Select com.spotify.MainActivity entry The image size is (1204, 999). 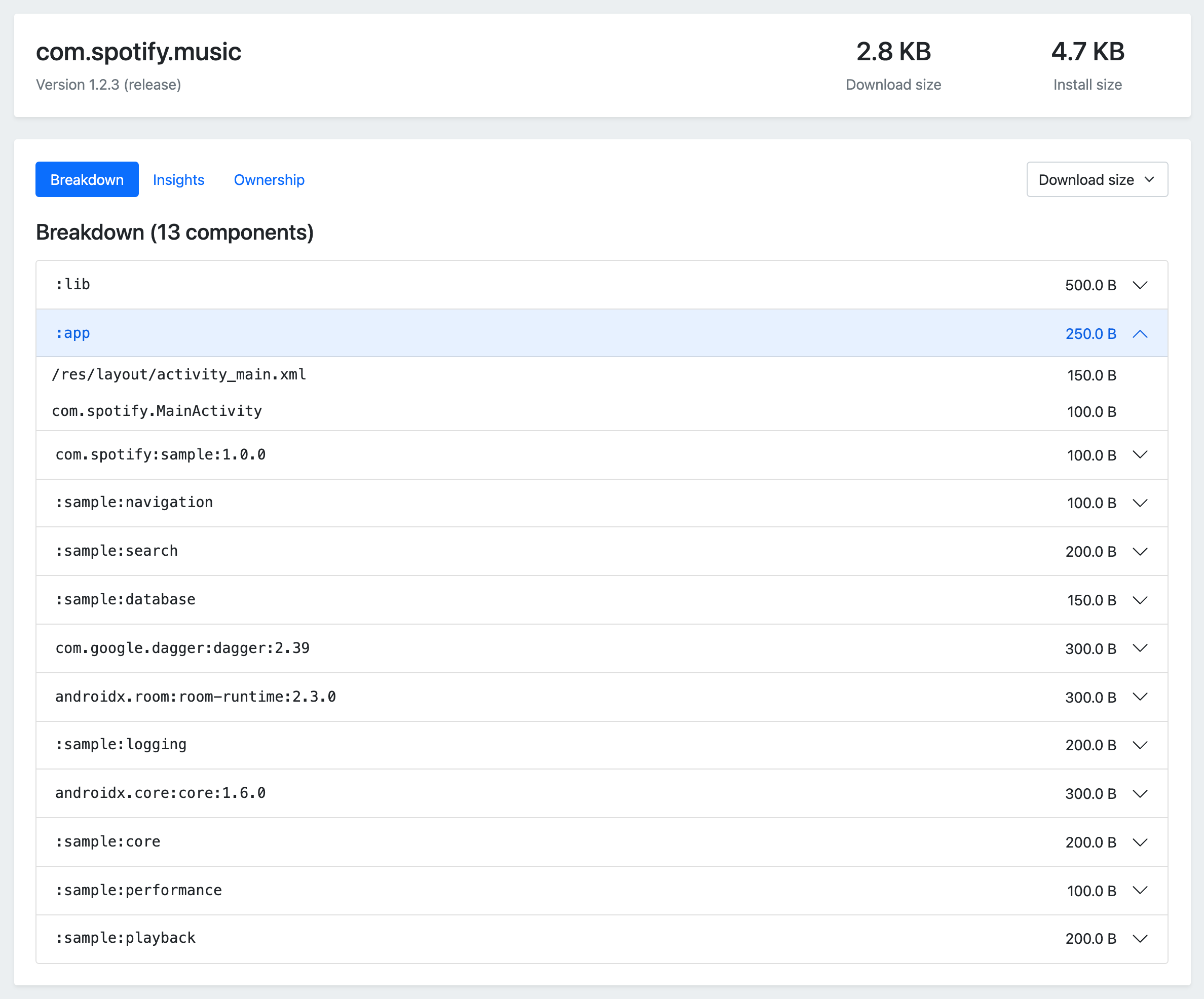click(157, 411)
